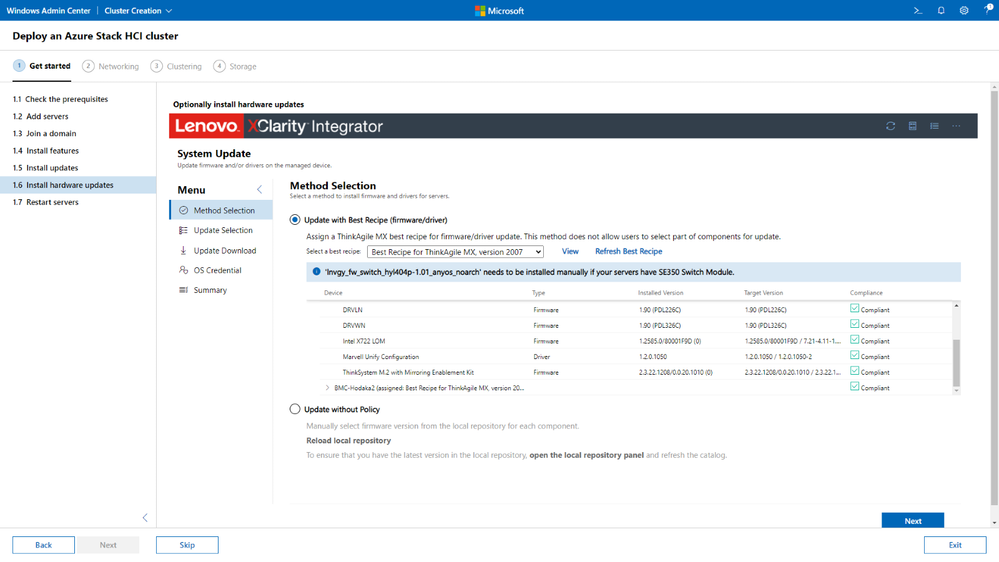Click compliance icon for Marvell Unify Configuration
This screenshot has height=562, width=999.
click(854, 356)
